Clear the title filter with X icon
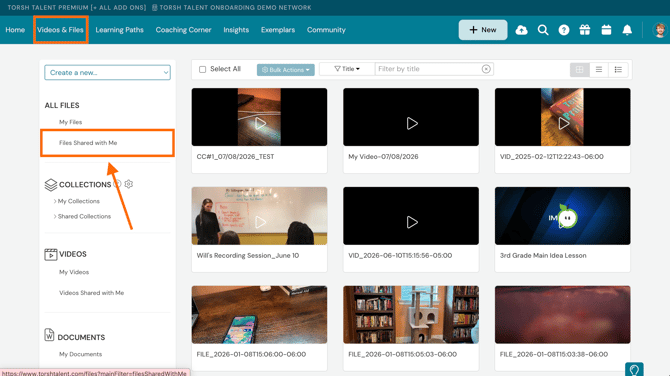 486,69
